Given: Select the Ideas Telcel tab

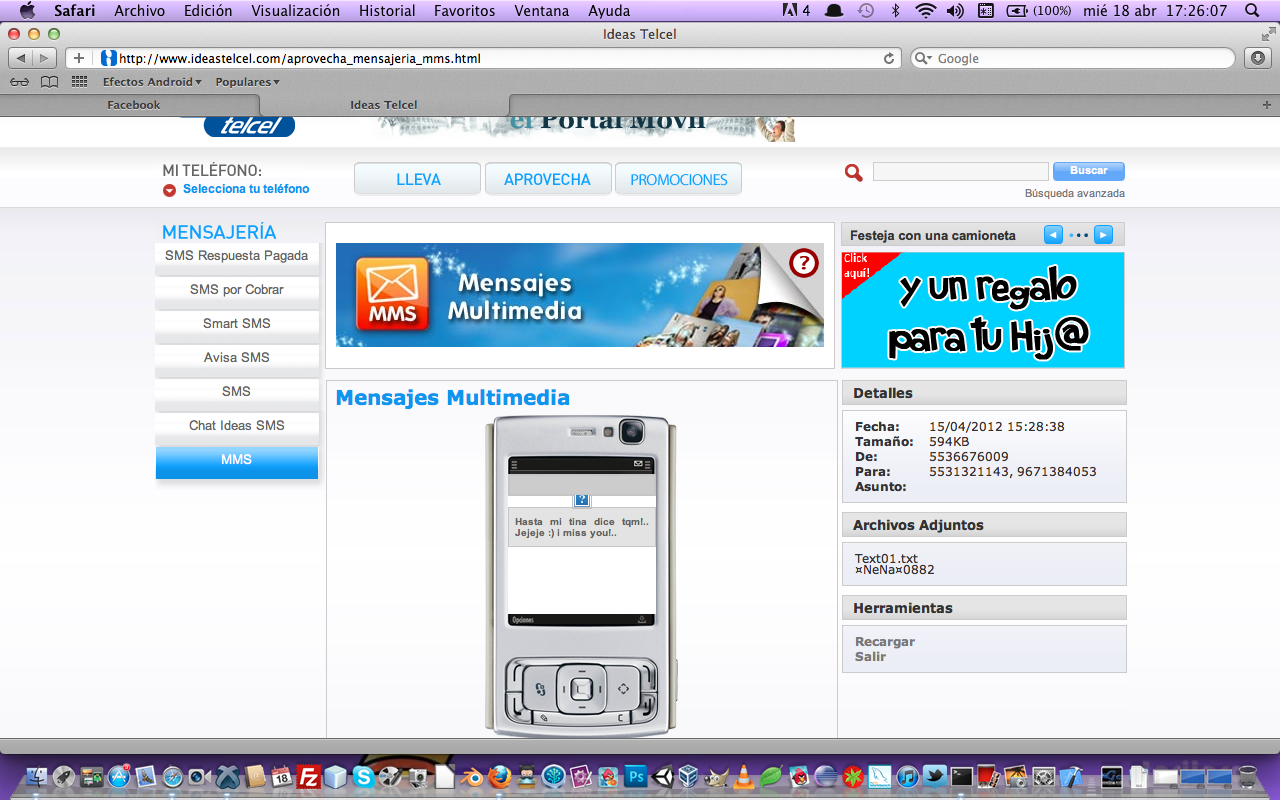Looking at the screenshot, I should 384,105.
